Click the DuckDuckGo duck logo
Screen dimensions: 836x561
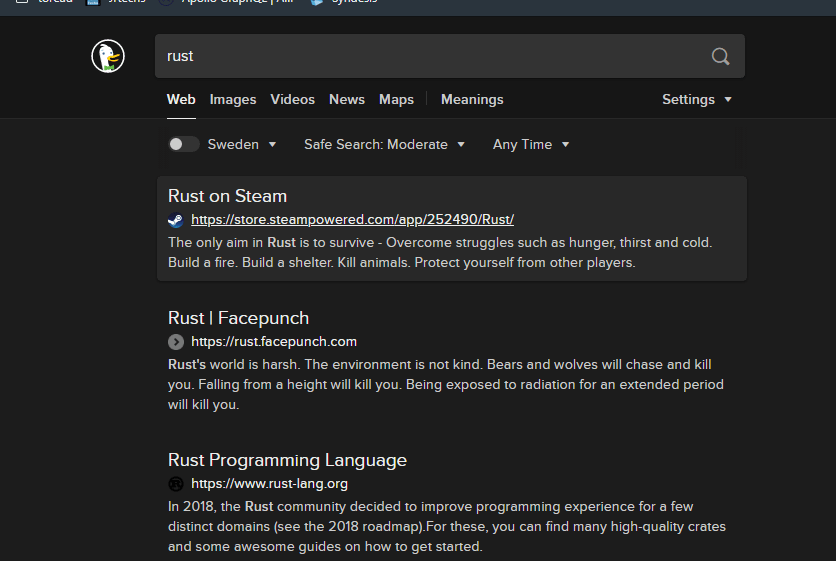(108, 56)
